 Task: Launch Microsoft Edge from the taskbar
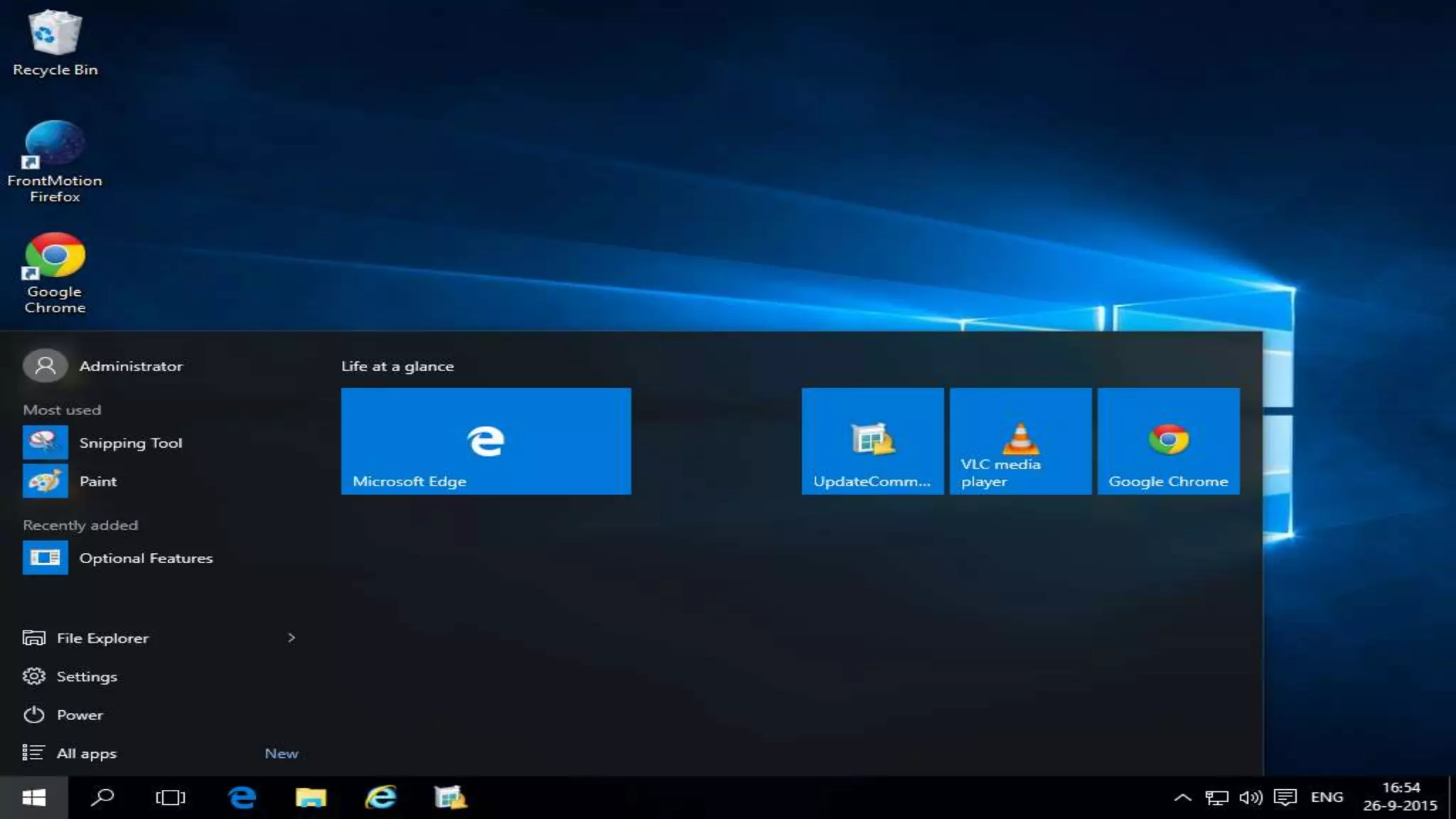click(242, 798)
